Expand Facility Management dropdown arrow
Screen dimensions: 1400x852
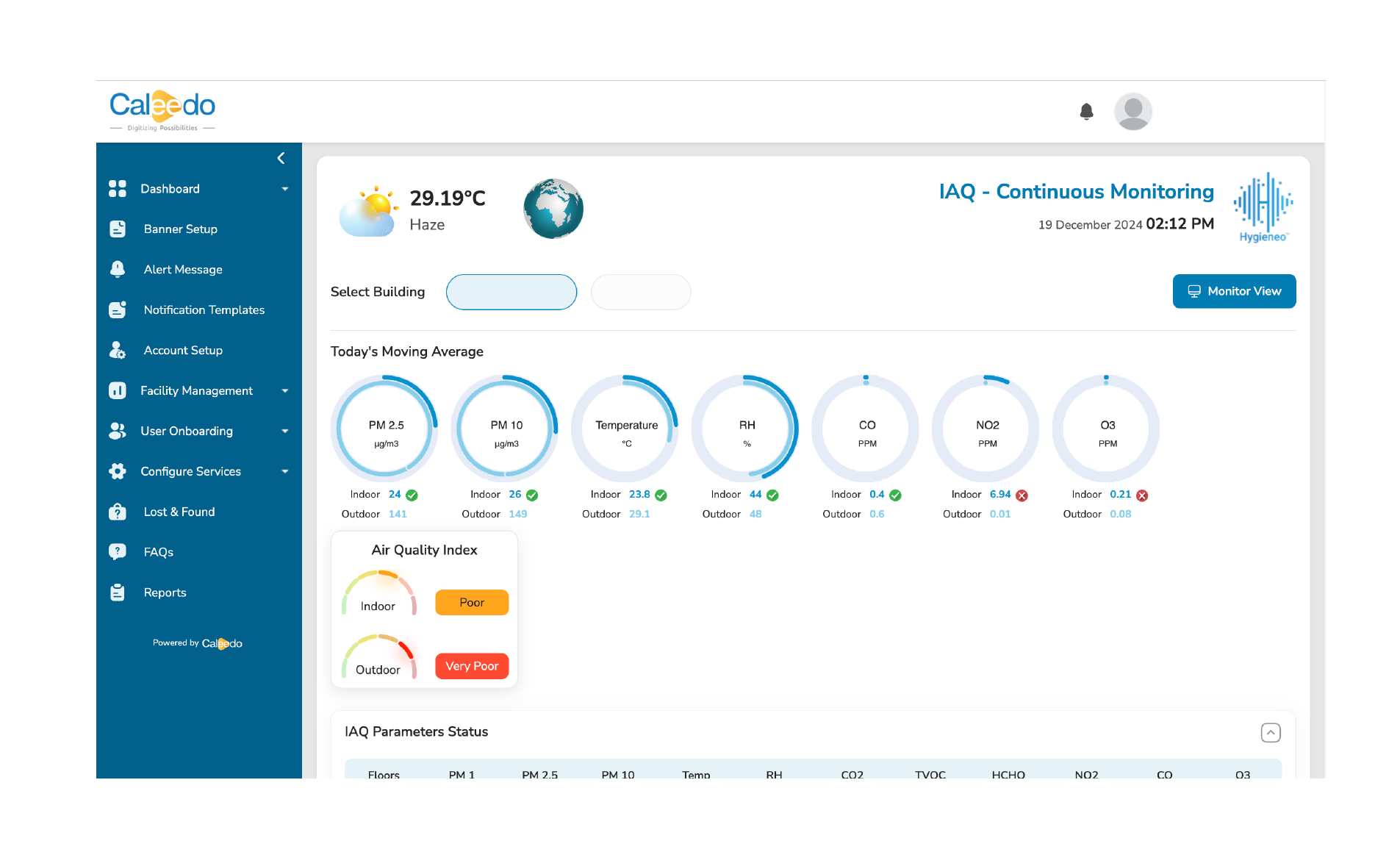285,391
